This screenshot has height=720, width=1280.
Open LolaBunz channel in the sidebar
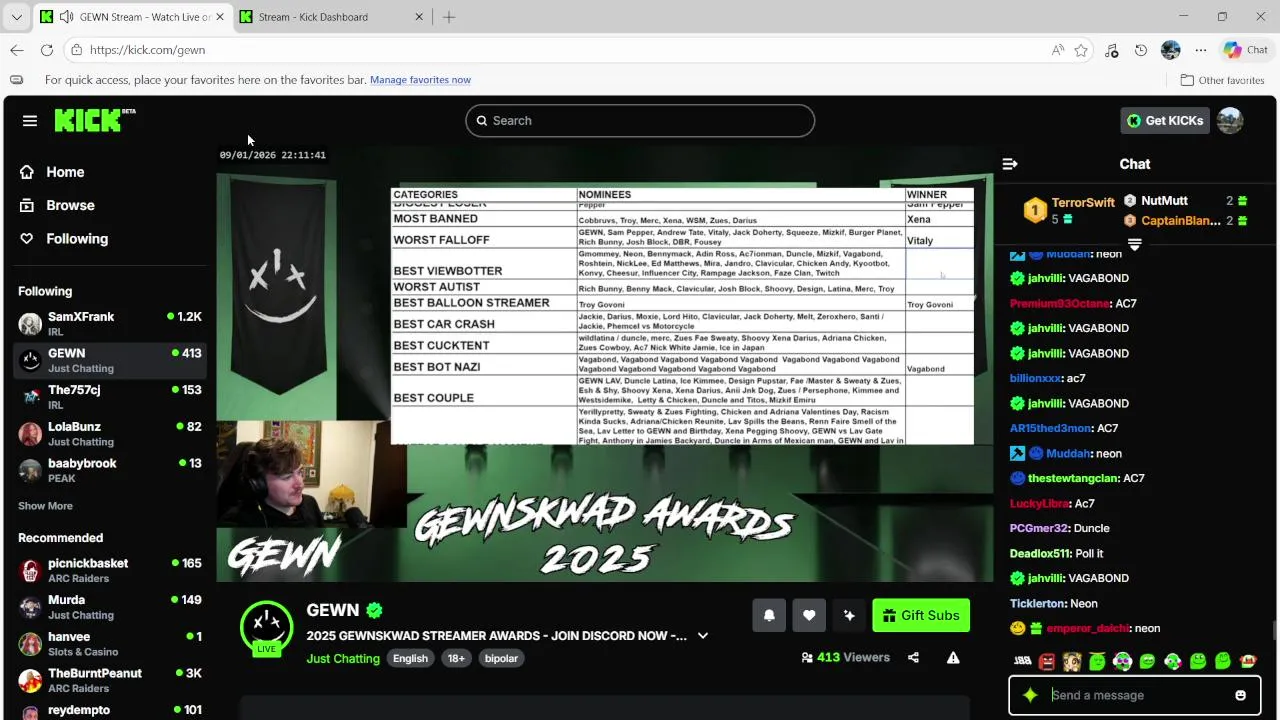(x=110, y=434)
